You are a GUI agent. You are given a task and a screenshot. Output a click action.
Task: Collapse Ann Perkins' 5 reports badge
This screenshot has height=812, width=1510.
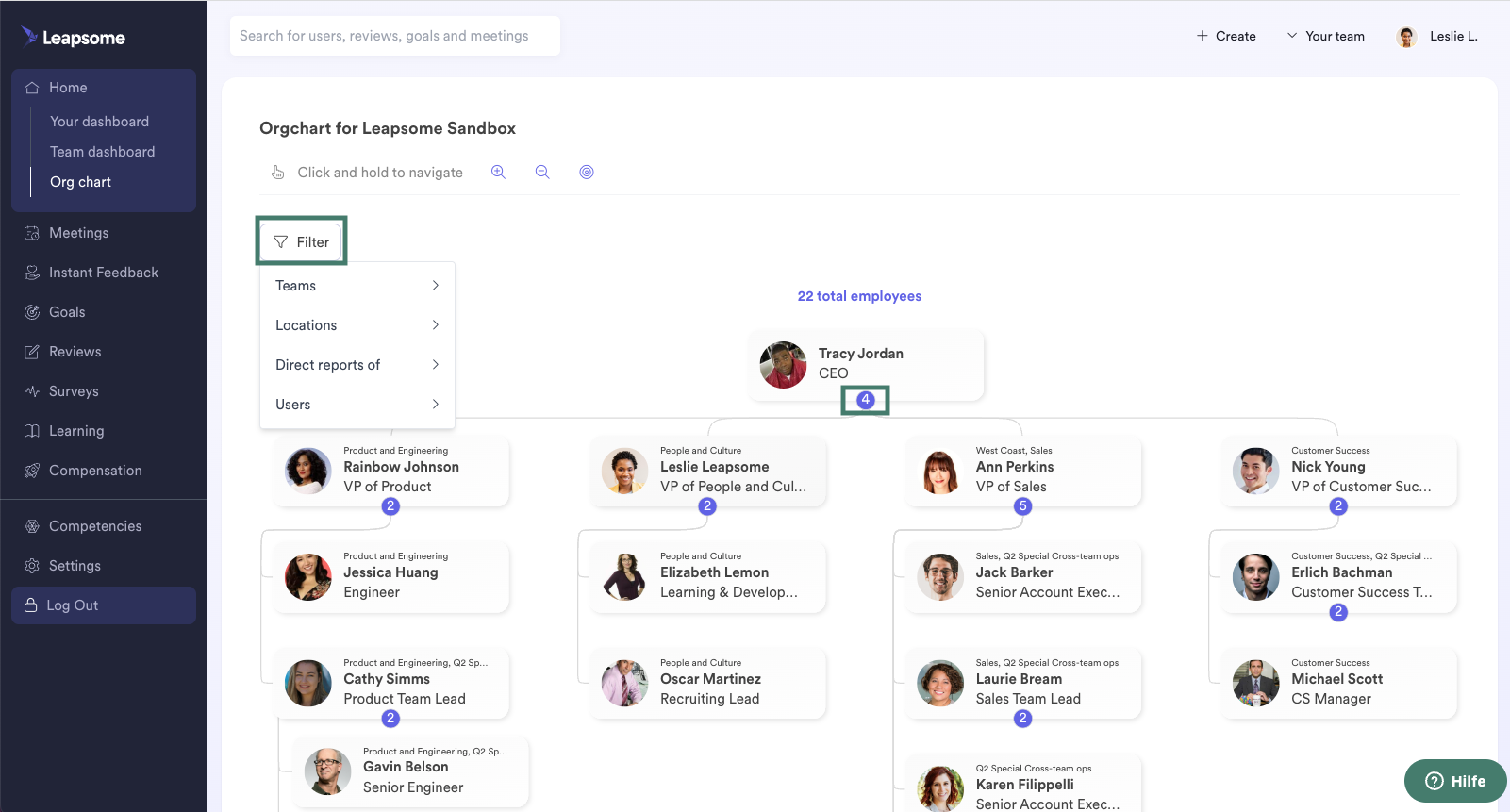coord(1022,506)
